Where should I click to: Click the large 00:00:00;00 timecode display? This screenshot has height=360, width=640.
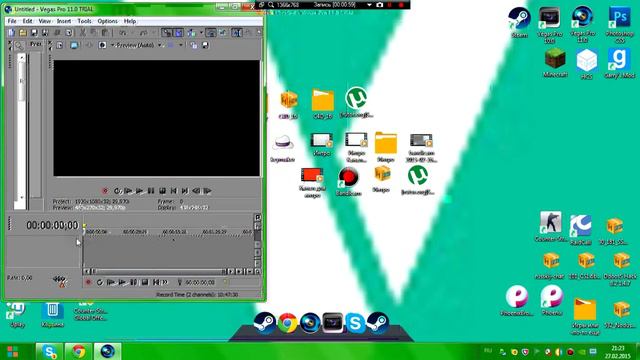[x=52, y=225]
